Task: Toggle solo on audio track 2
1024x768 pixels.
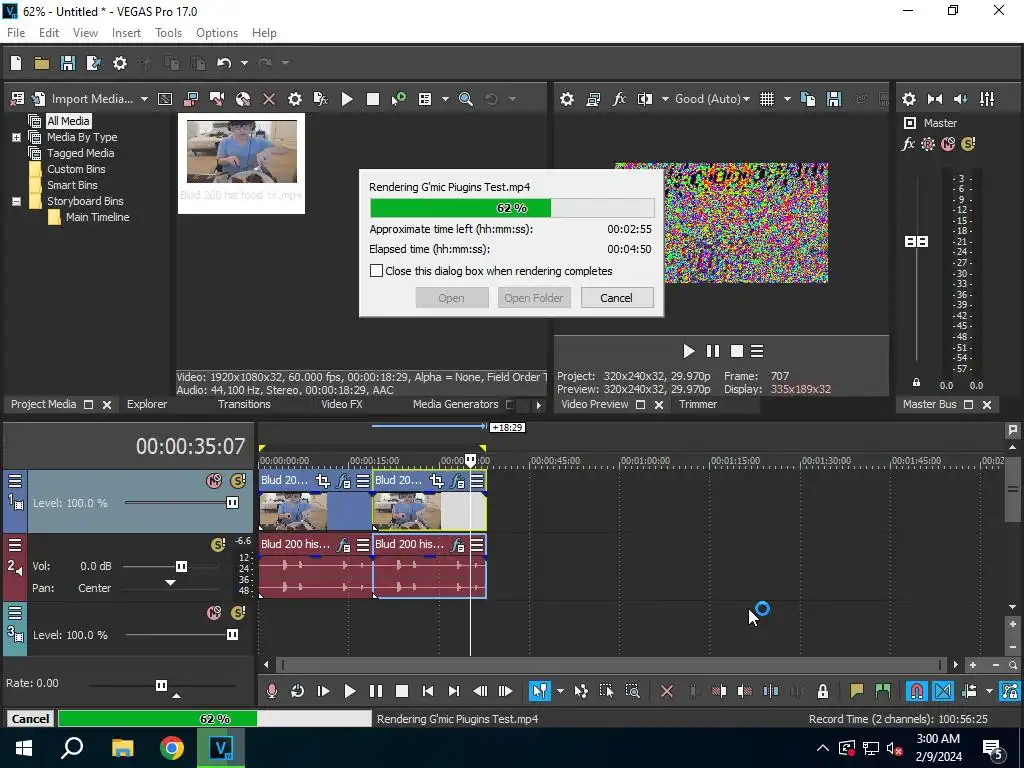Action: 218,545
